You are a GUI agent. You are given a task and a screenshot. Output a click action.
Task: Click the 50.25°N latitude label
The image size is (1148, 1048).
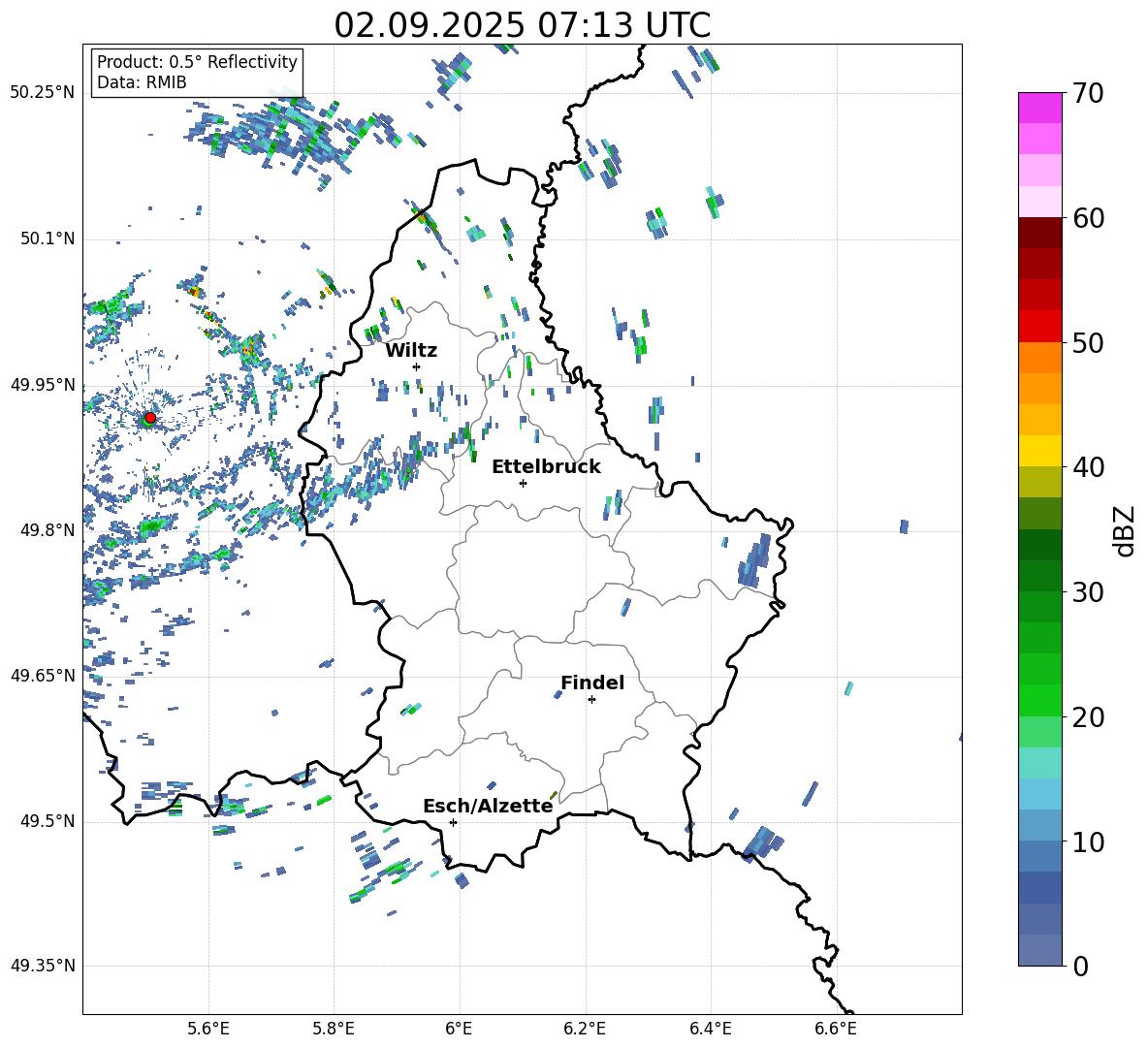43,93
